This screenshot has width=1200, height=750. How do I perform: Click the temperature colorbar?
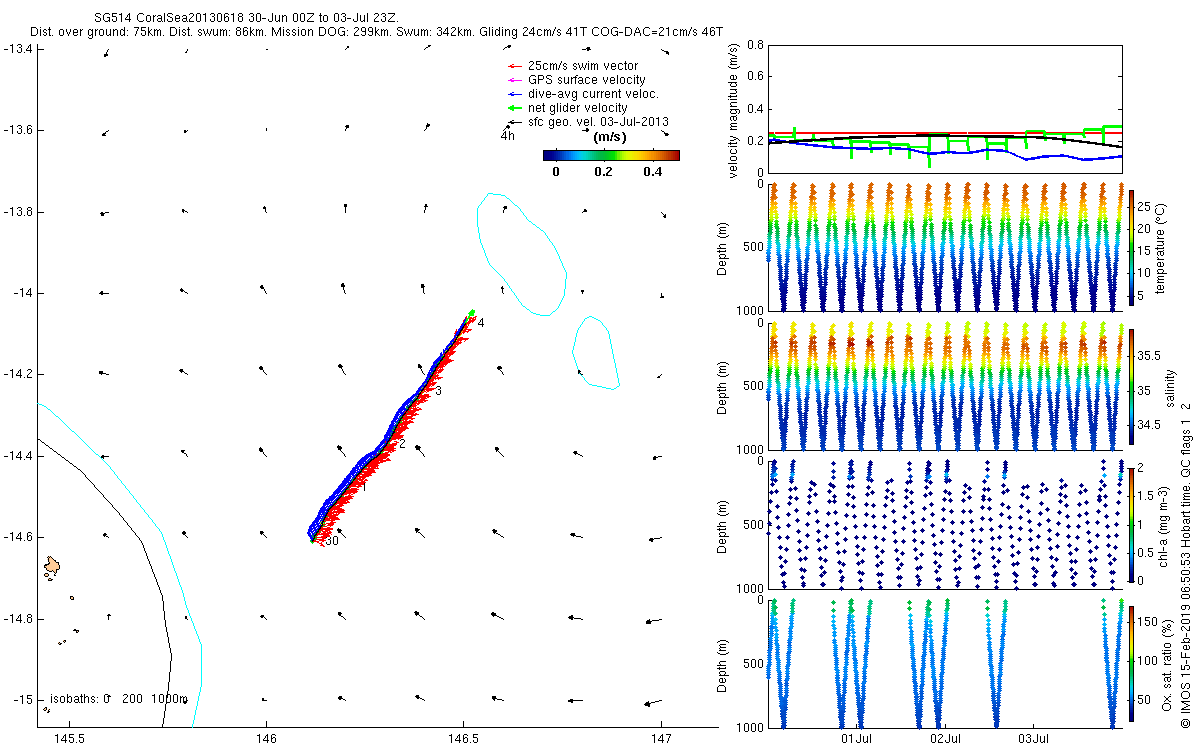coord(1131,248)
